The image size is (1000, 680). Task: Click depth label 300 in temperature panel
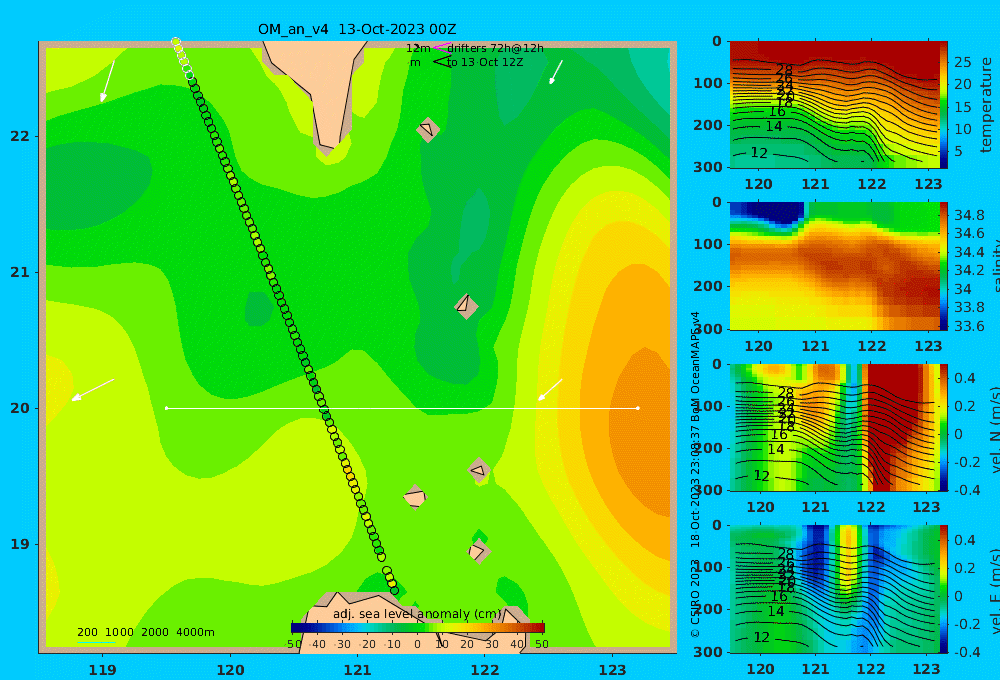click(708, 167)
